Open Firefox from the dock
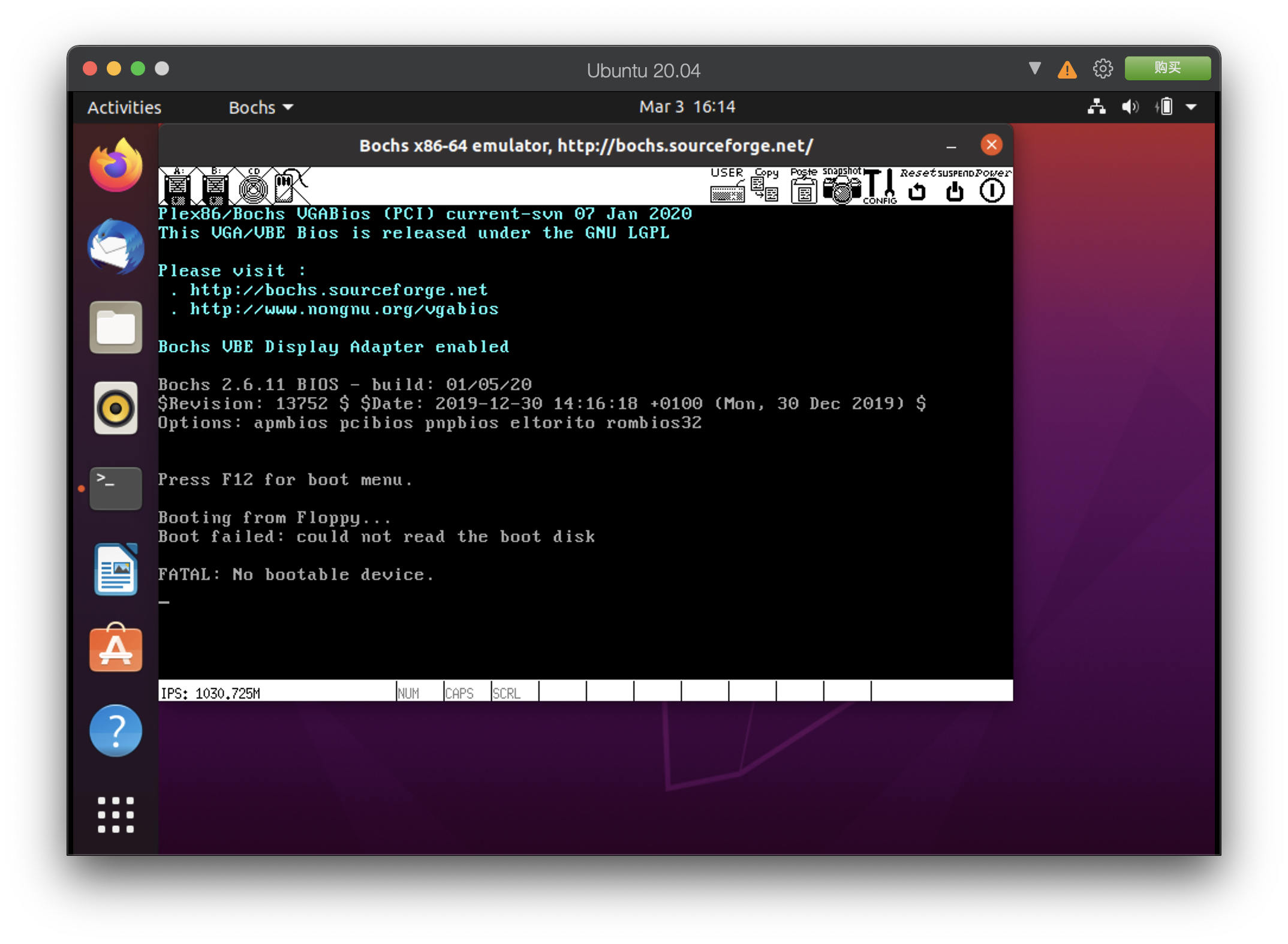1288x944 pixels. tap(116, 166)
